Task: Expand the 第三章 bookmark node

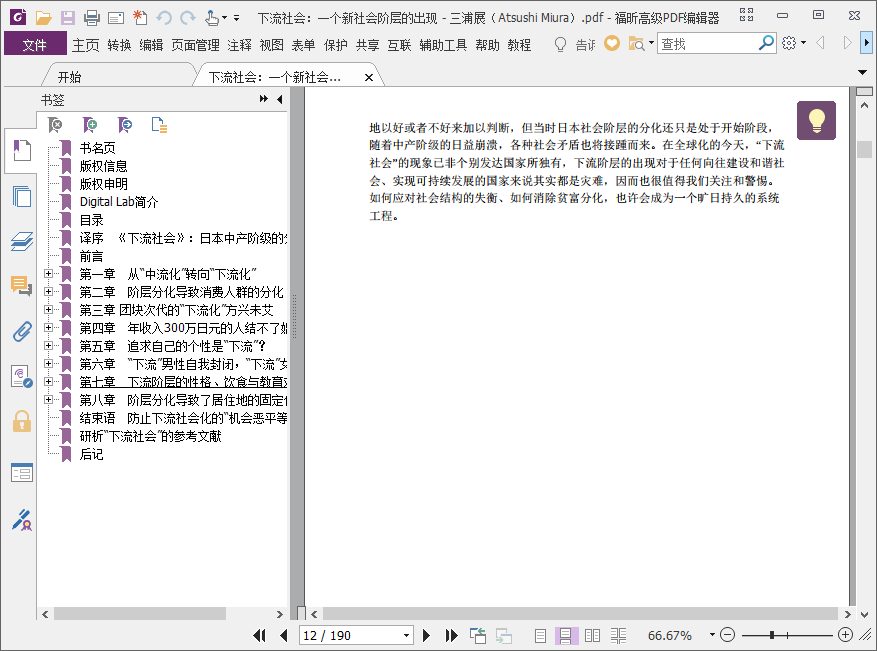Action: point(49,309)
